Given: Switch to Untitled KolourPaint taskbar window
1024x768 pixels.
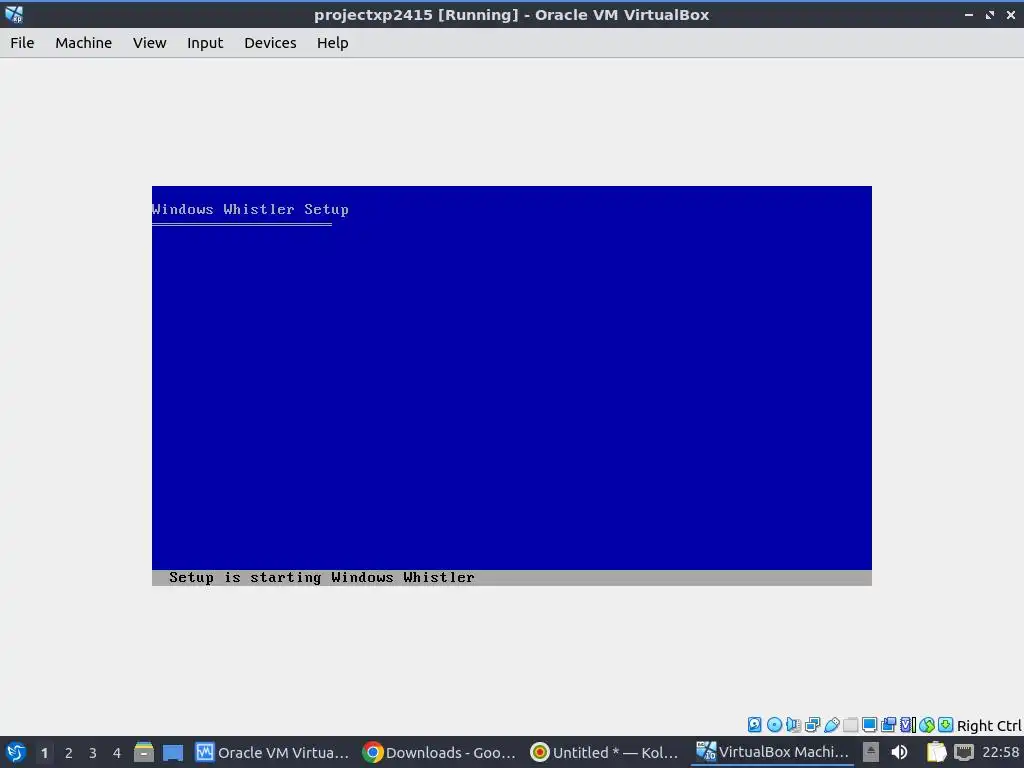Looking at the screenshot, I should coord(605,752).
